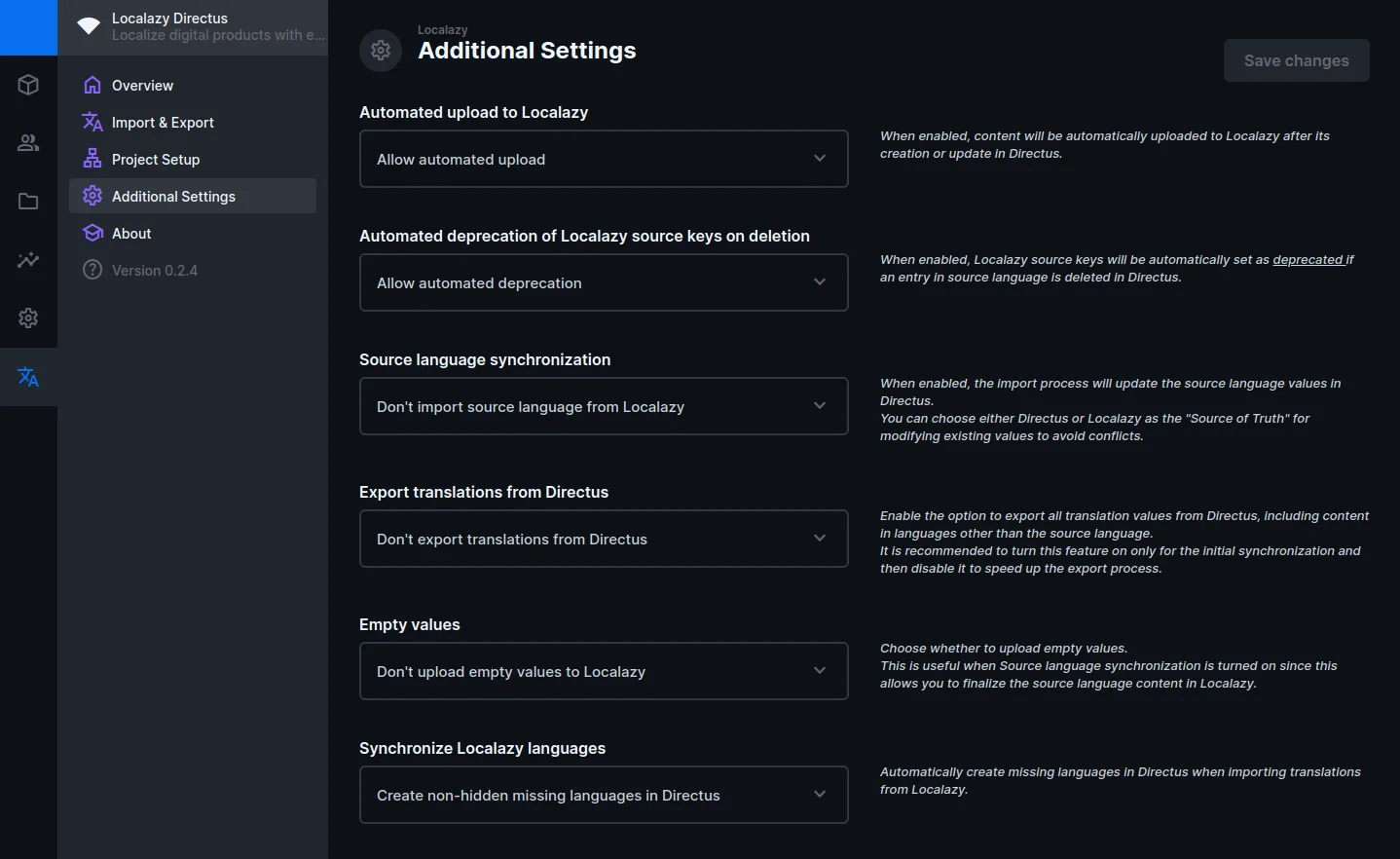Click the gear icon beside the page title
Image resolution: width=1400 pixels, height=859 pixels.
click(x=381, y=51)
